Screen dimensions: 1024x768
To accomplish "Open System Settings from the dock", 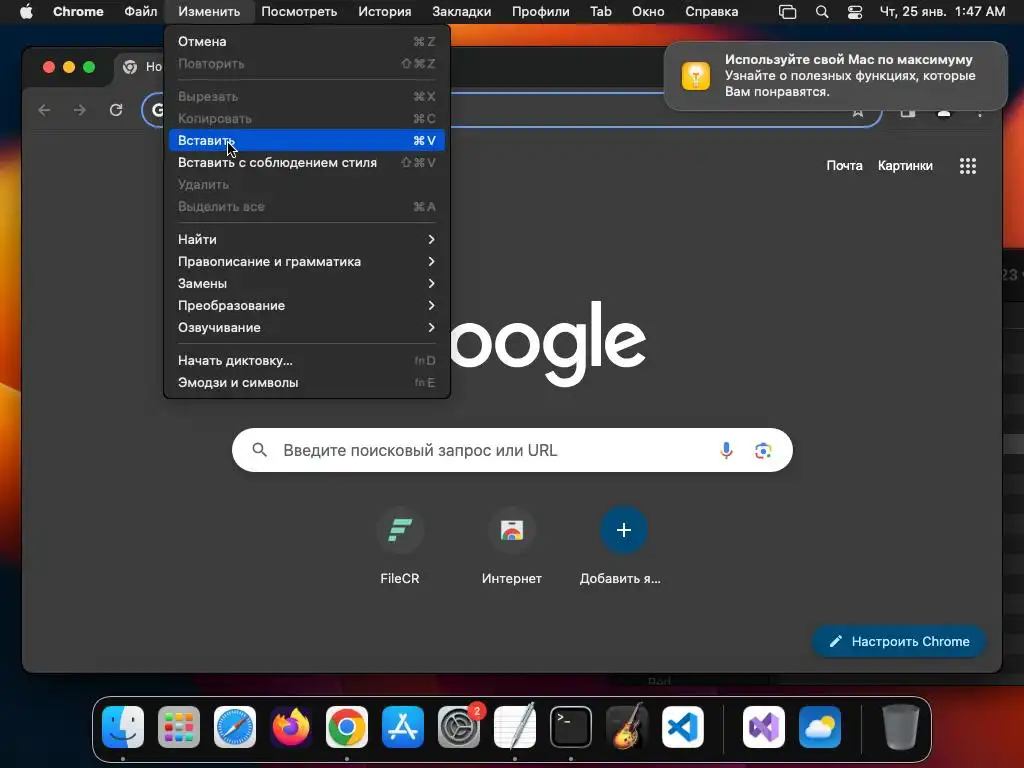I will pos(459,727).
